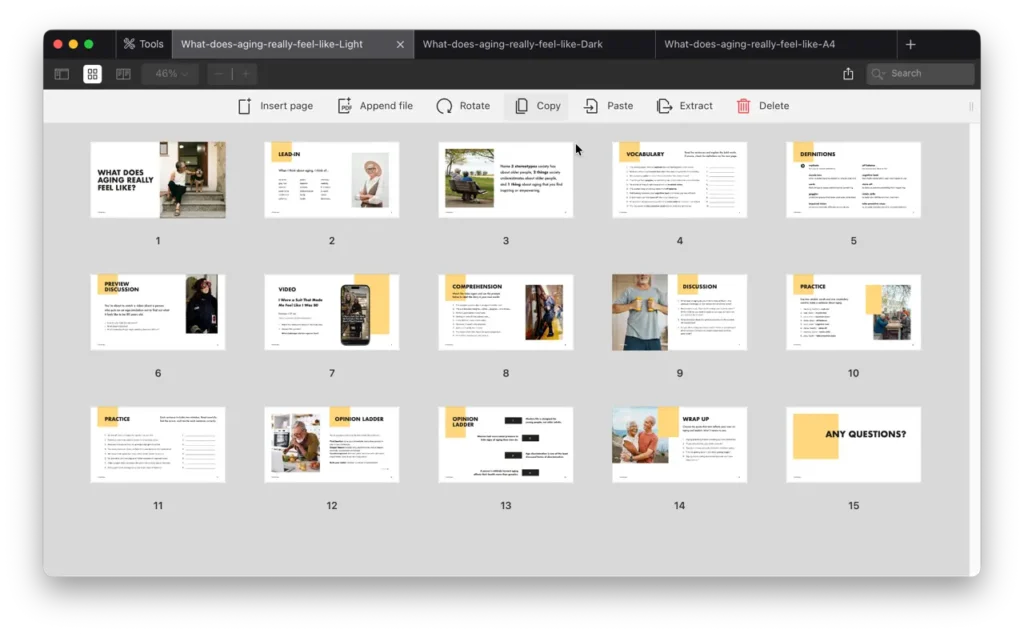The width and height of the screenshot is (1024, 634).
Task: Click the Append file PDF icon
Action: [345, 106]
